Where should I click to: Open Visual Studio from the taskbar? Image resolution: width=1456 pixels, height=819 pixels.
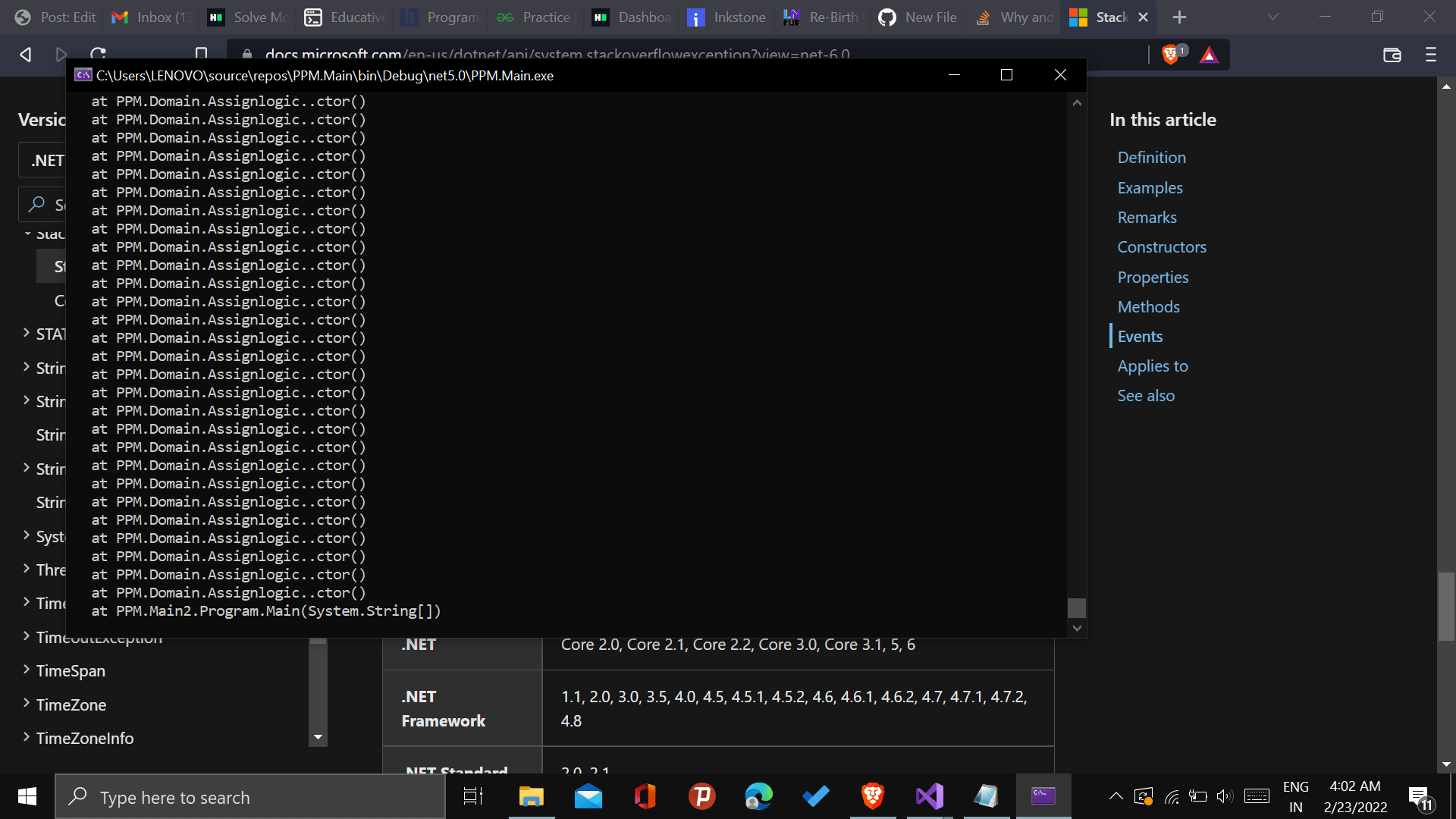[x=929, y=796]
